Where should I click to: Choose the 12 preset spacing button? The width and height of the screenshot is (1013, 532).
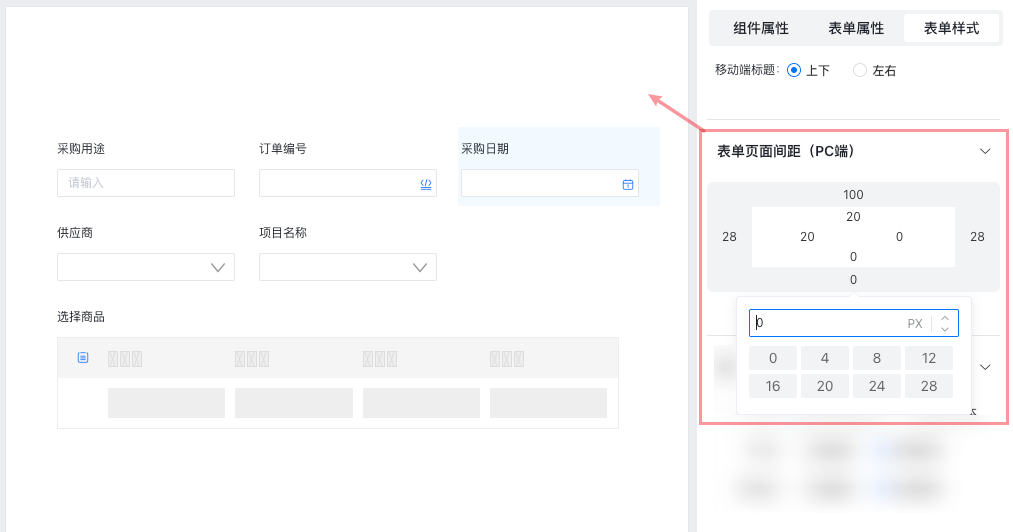click(x=929, y=359)
